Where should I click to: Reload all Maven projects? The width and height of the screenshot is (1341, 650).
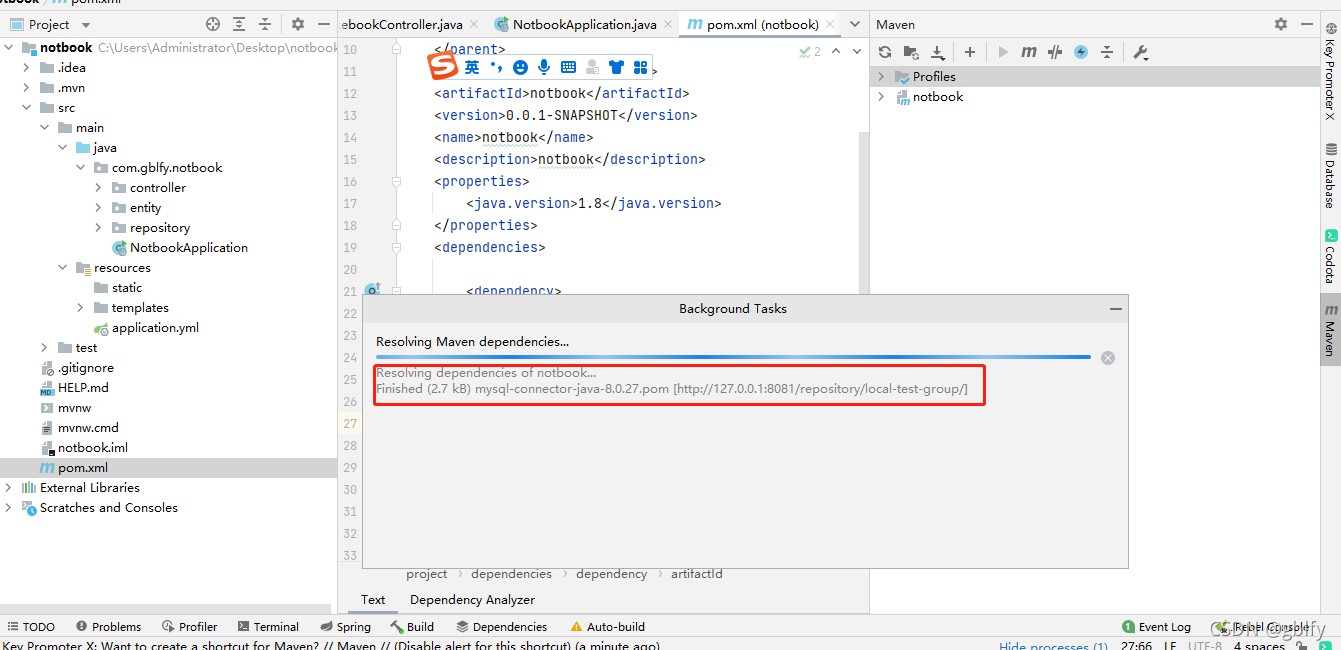coord(885,52)
